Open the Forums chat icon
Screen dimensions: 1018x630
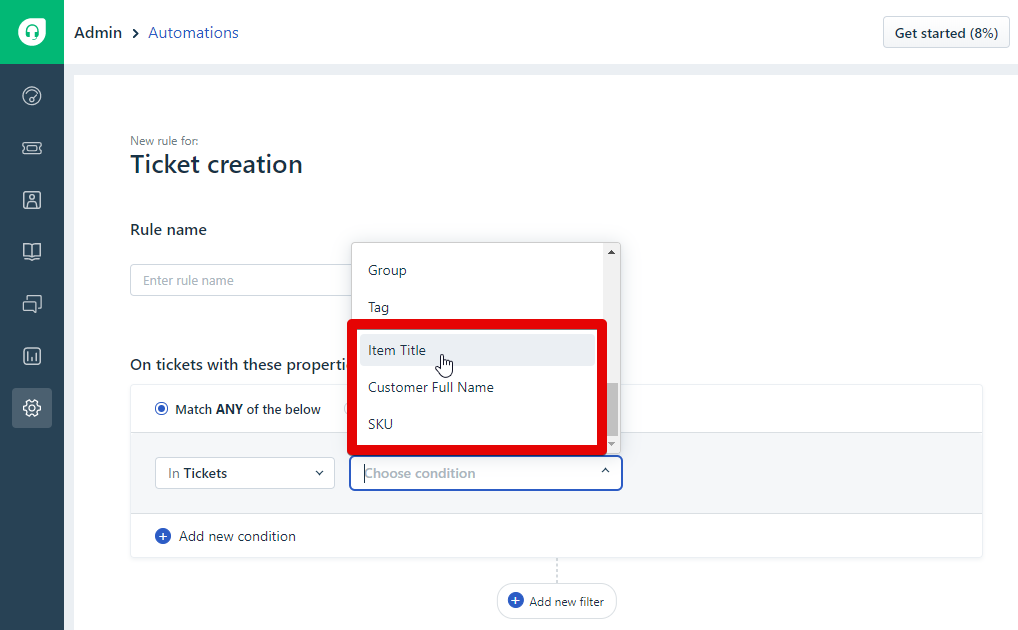coord(32,304)
